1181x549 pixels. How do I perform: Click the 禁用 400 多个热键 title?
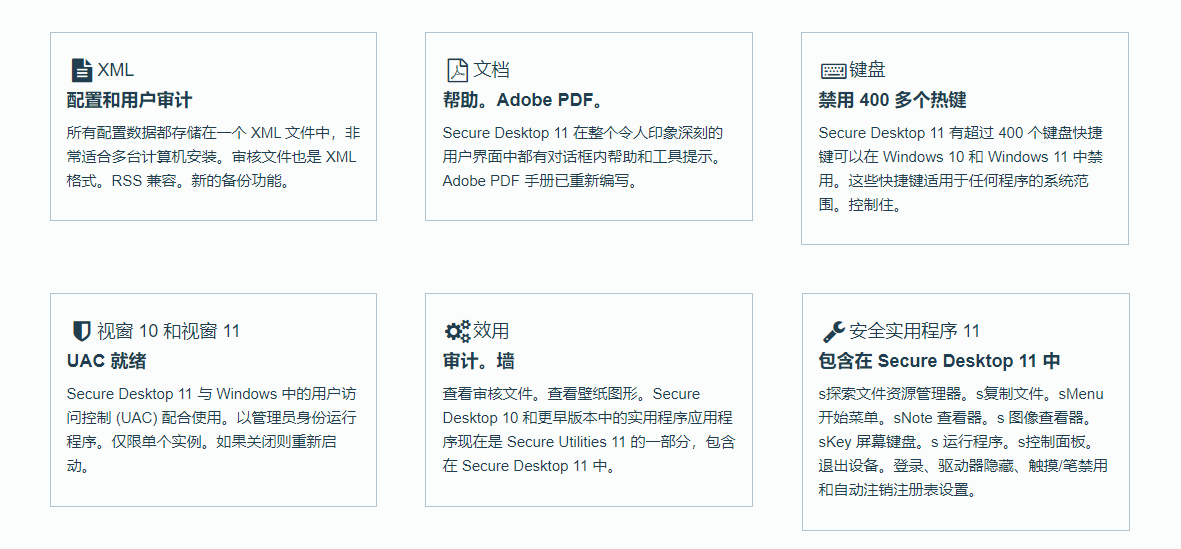click(x=892, y=100)
